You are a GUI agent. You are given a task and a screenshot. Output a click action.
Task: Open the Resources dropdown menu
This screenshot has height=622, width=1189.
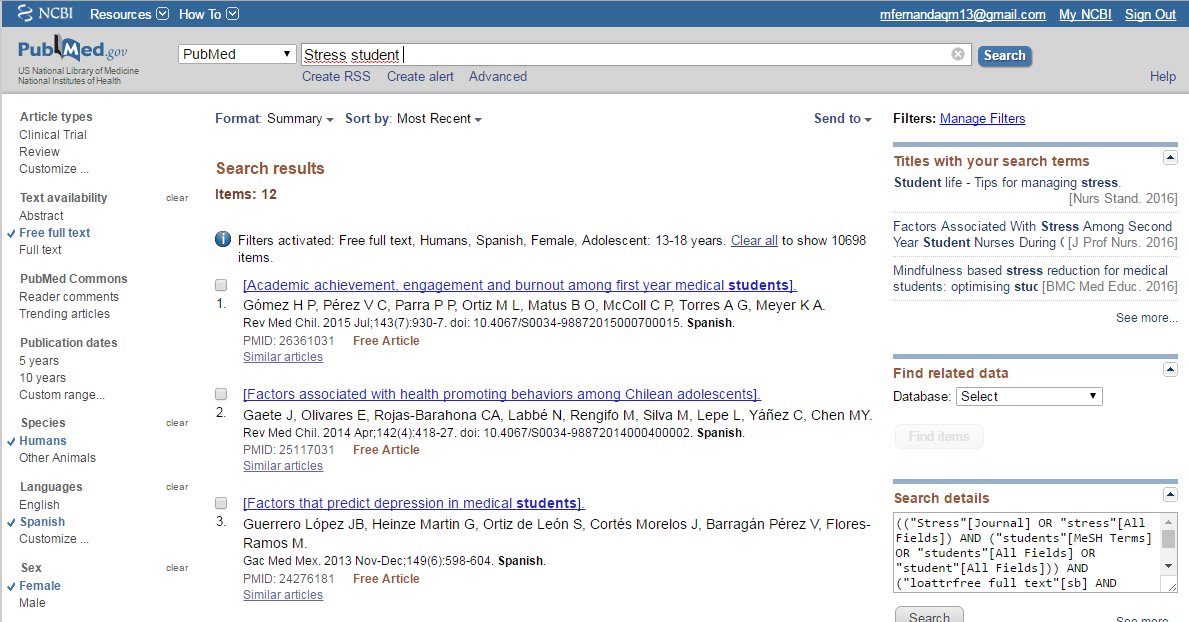point(129,14)
